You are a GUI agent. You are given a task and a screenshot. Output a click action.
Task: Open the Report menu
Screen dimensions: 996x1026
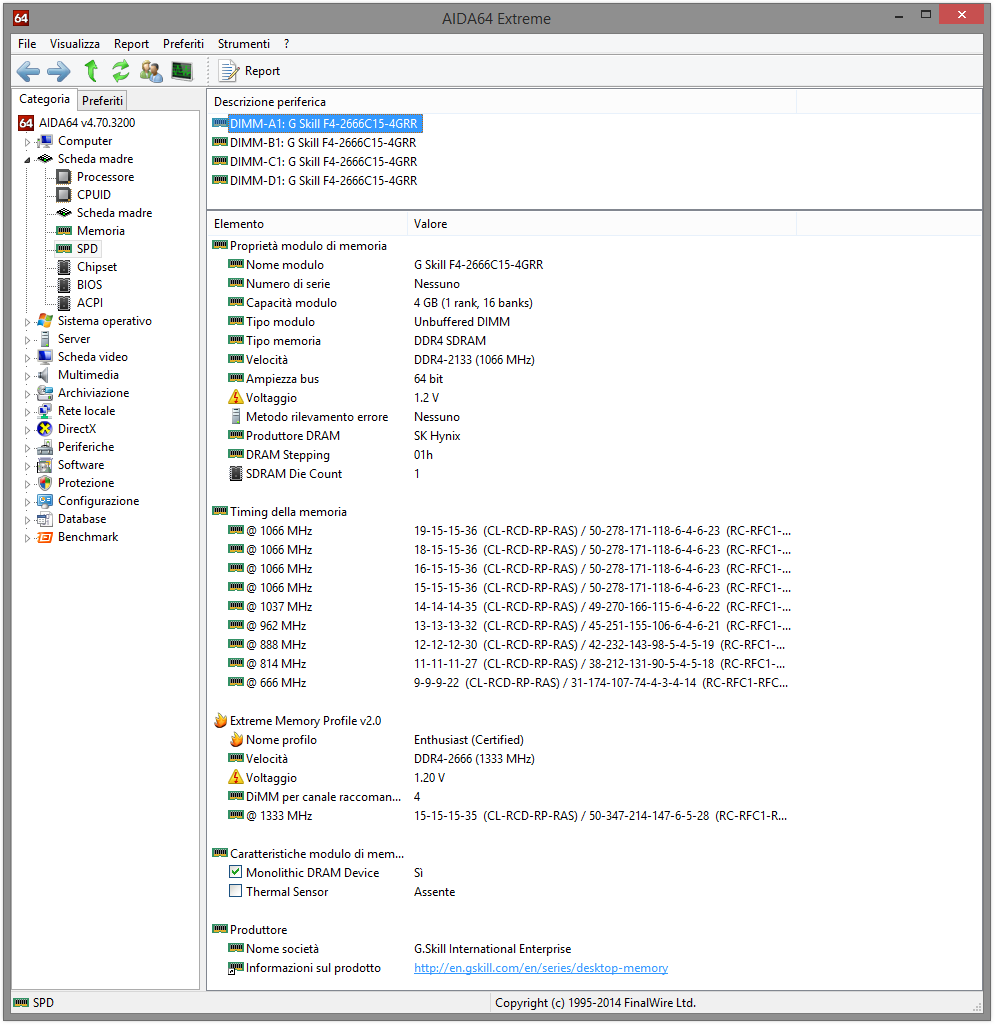tap(131, 44)
